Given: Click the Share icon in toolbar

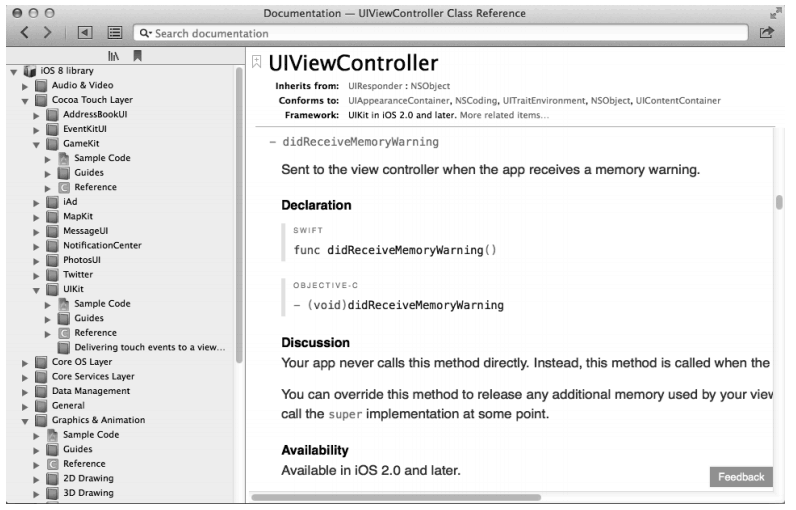Looking at the screenshot, I should (768, 34).
